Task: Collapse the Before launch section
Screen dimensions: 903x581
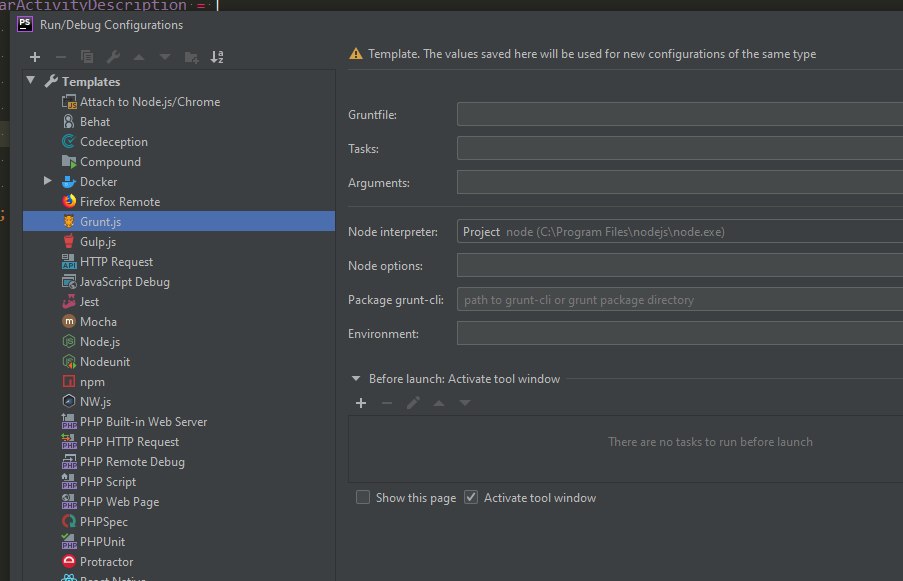Action: tap(356, 379)
